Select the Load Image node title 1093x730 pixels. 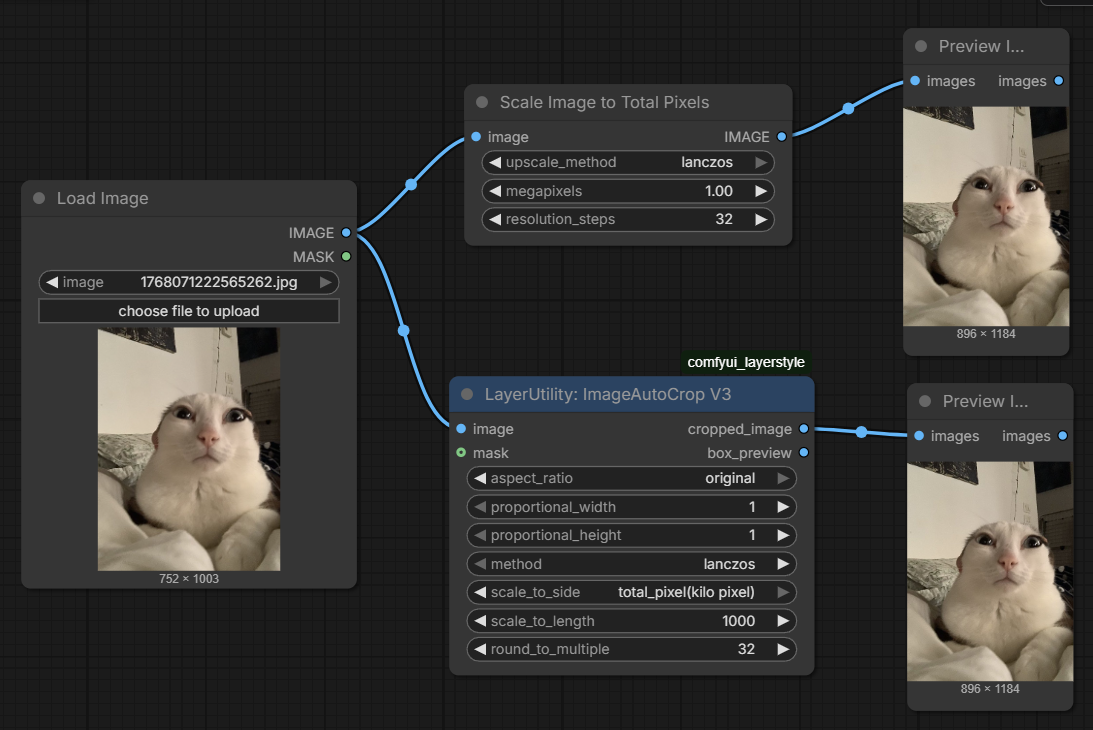point(102,199)
